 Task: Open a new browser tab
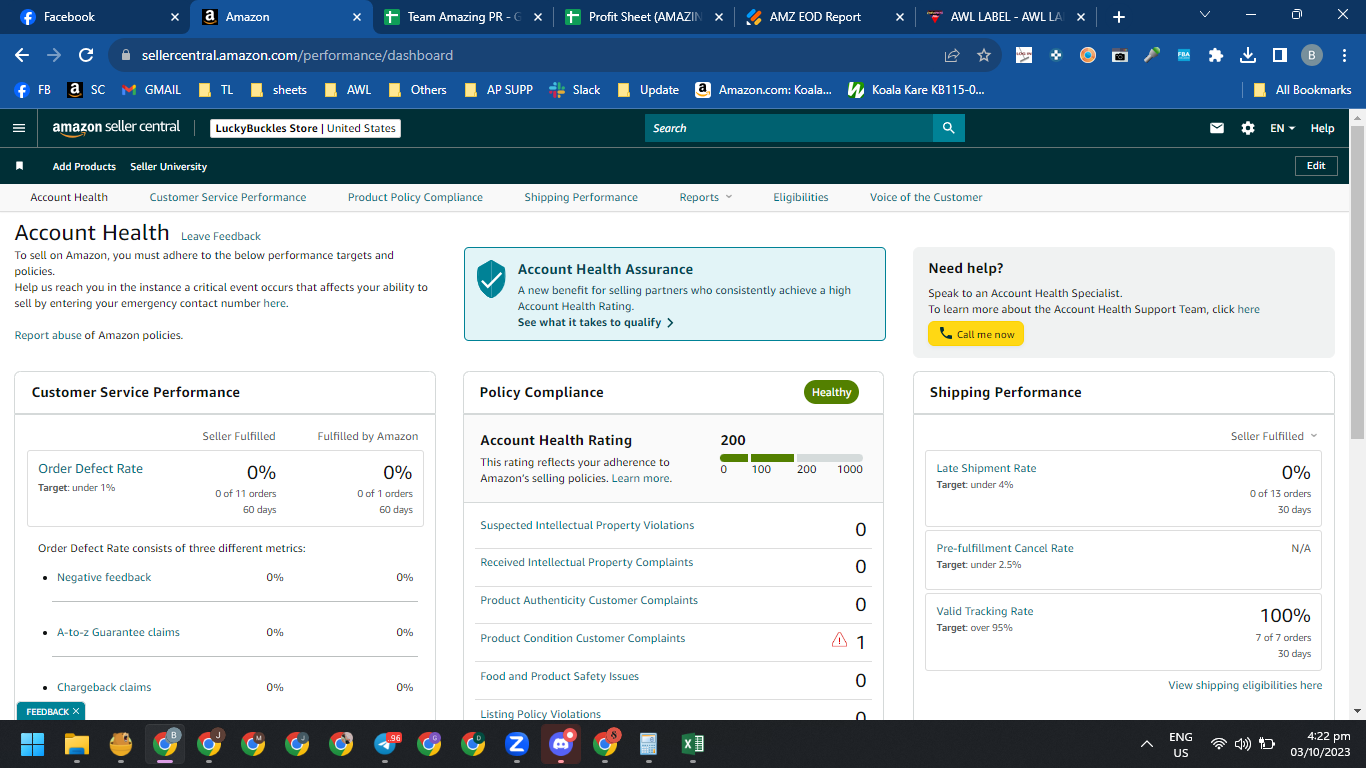click(x=1118, y=17)
